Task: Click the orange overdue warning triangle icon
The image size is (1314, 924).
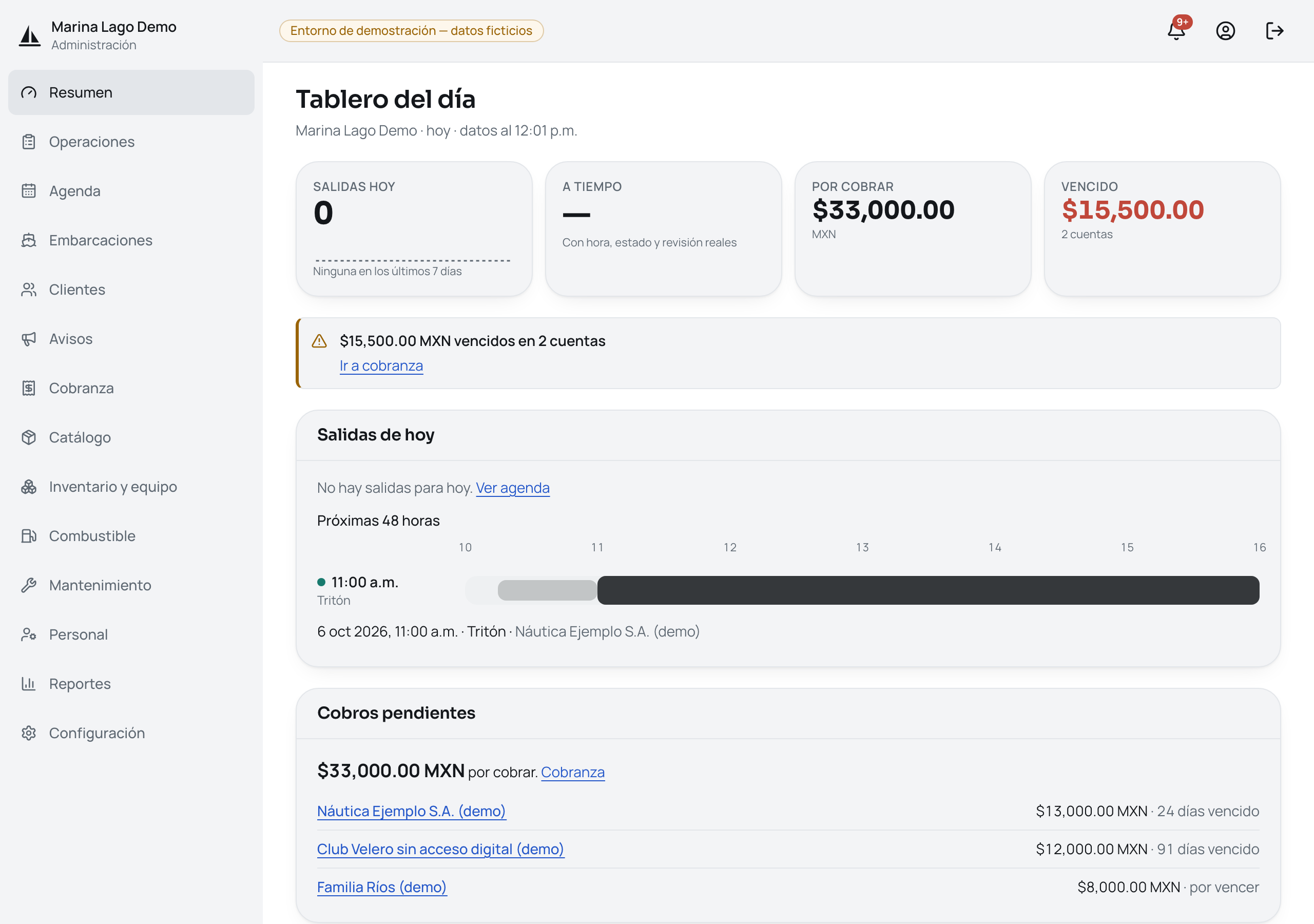Action: click(319, 341)
